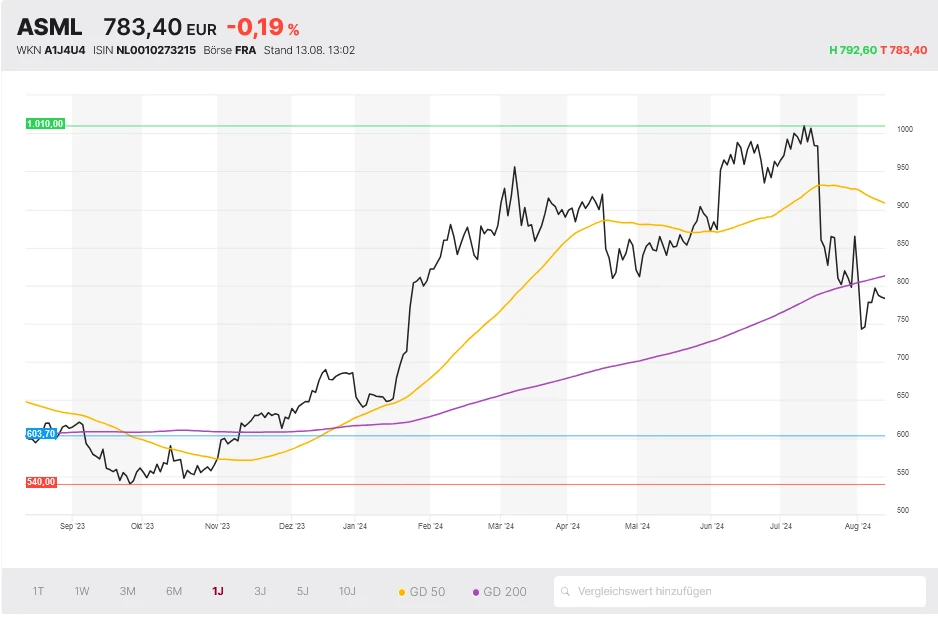Select the 1T timeframe
Viewport: 938px width, 619px height.
click(x=38, y=591)
